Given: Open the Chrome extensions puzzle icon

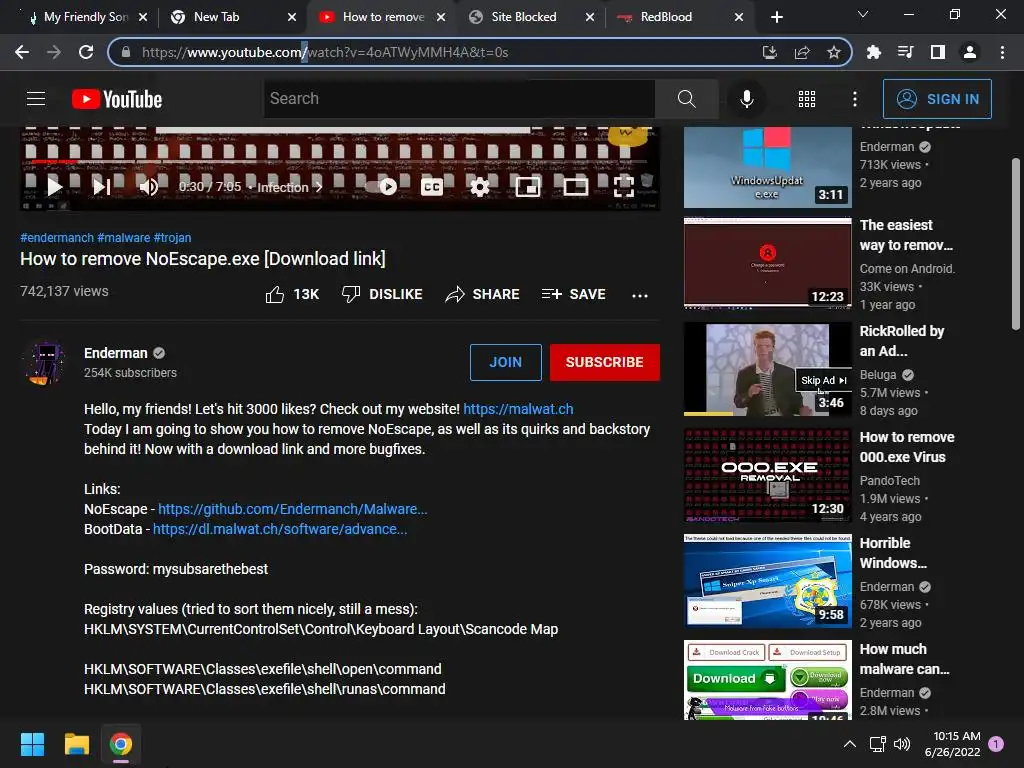Looking at the screenshot, I should pos(873,52).
